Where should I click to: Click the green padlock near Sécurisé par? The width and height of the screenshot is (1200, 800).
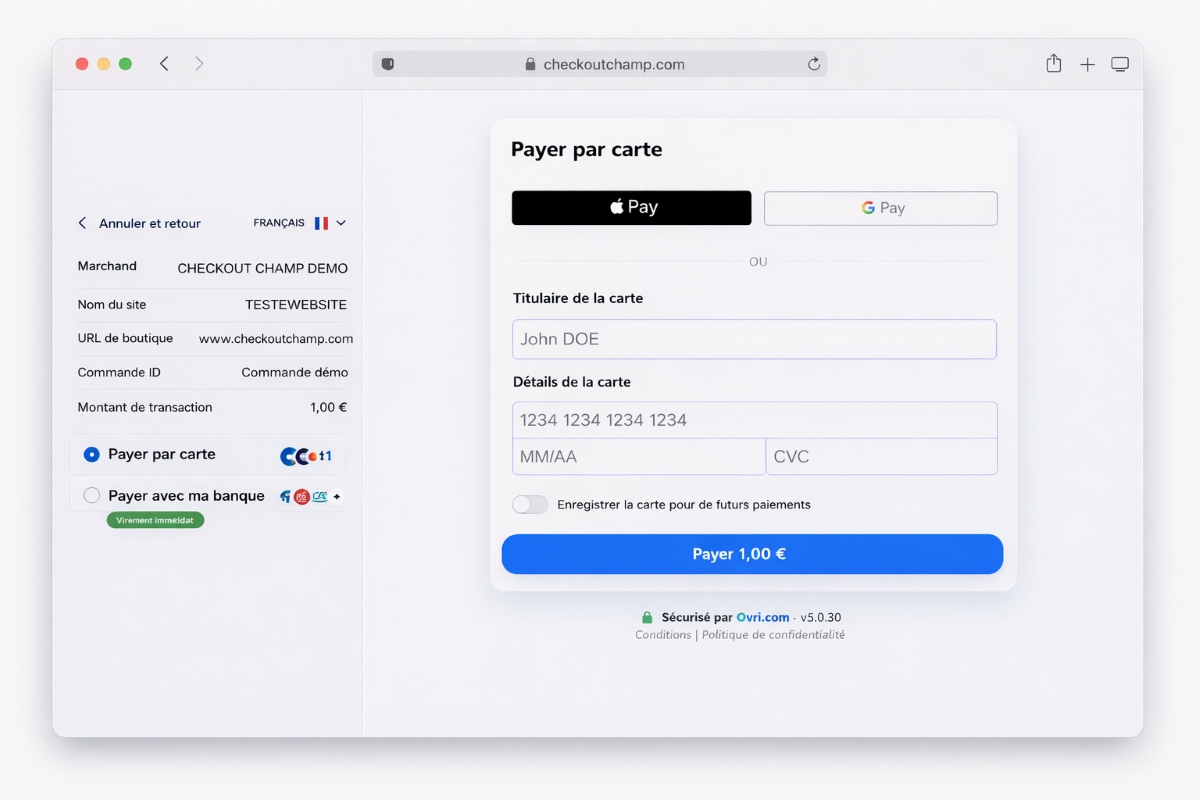pyautogui.click(x=647, y=618)
